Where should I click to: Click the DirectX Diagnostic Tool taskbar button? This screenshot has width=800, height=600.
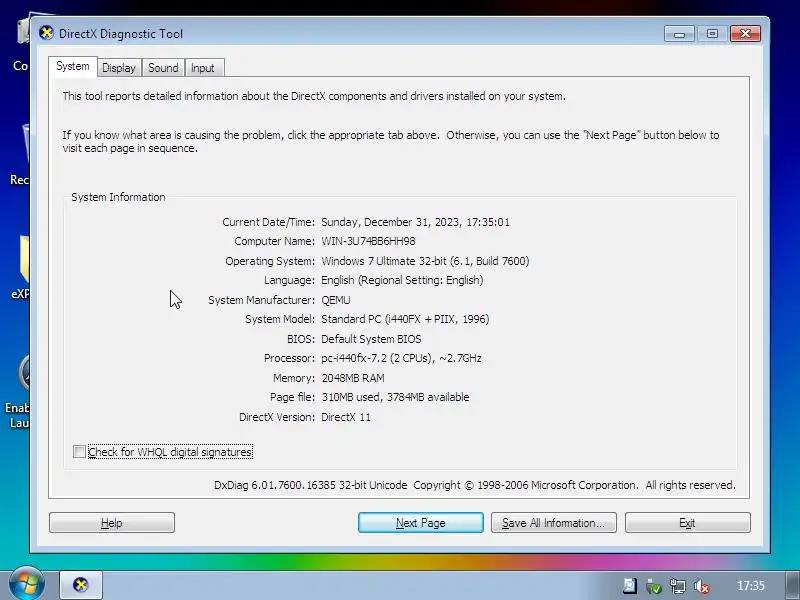[81, 585]
